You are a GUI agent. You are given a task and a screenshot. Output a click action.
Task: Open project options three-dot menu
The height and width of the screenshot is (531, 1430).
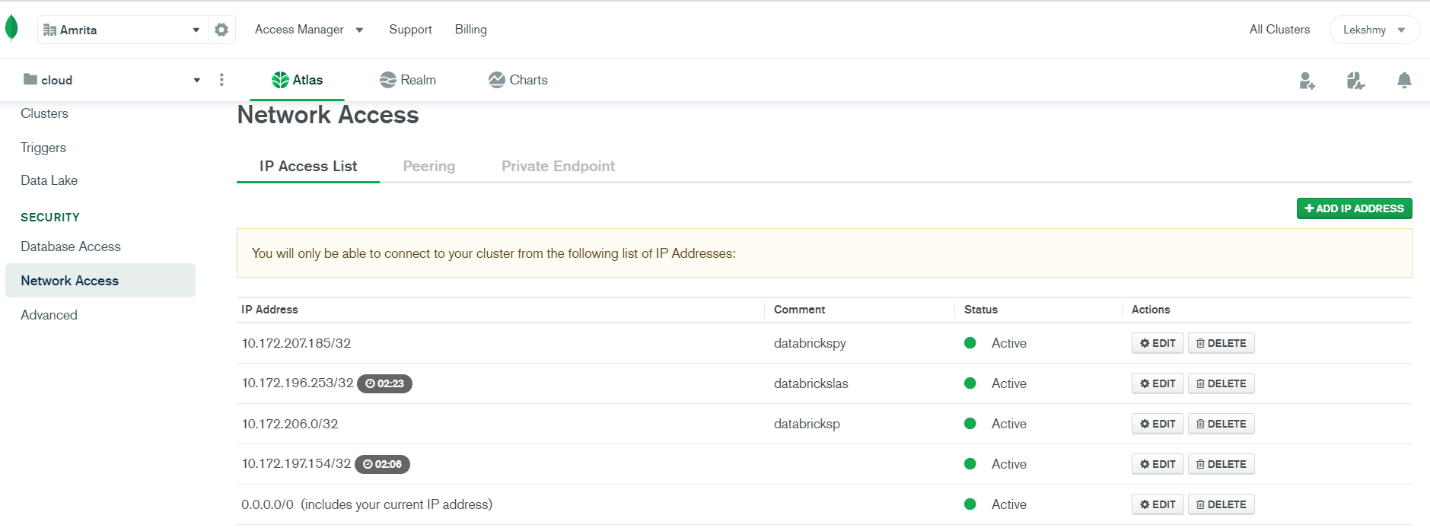point(222,80)
